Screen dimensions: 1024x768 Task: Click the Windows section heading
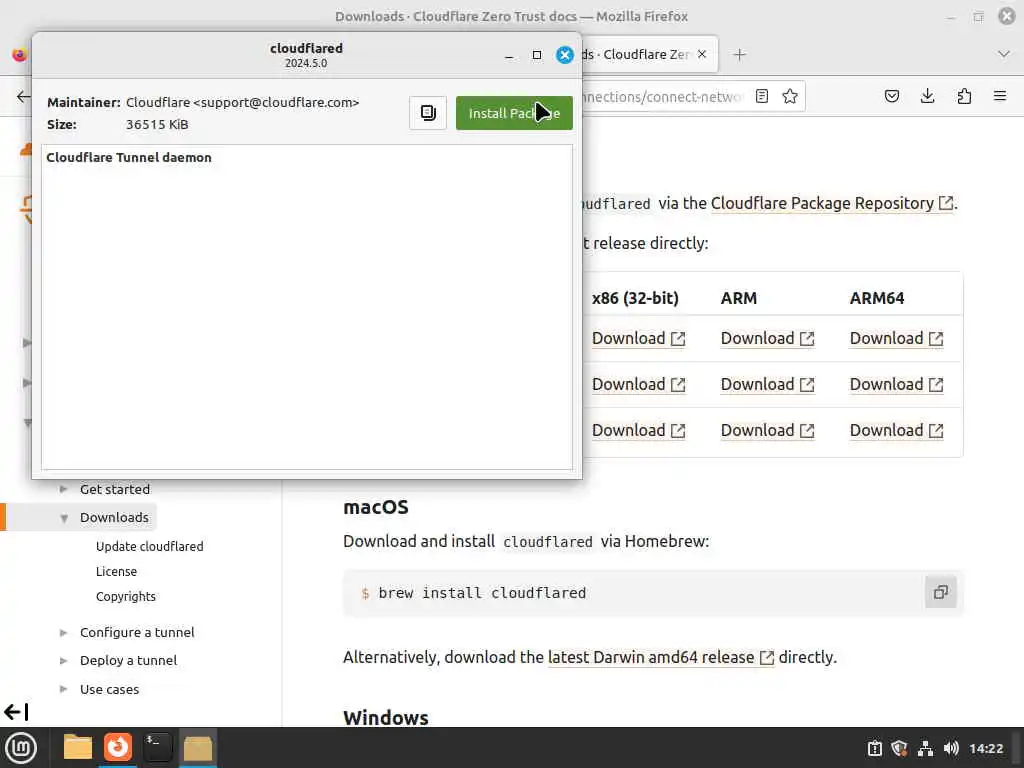coord(386,718)
